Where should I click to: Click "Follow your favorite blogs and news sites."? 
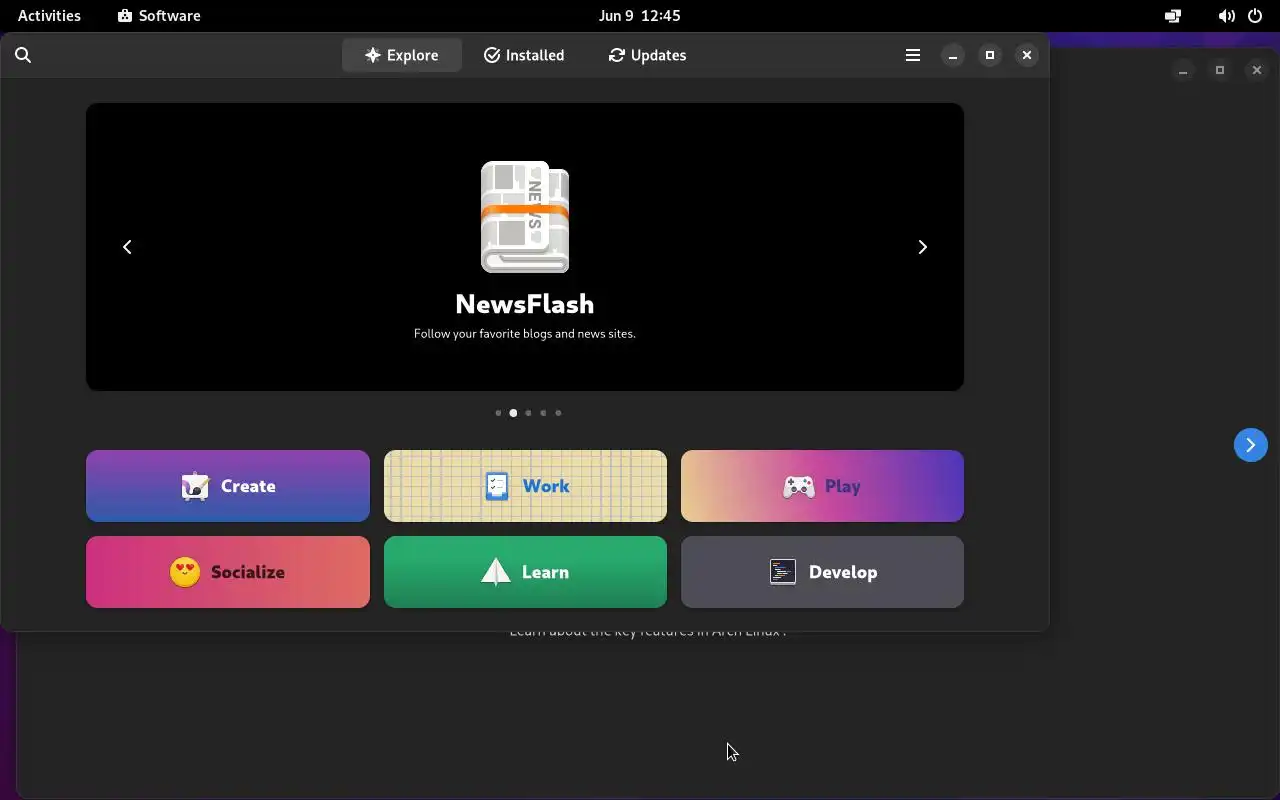pyautogui.click(x=525, y=333)
